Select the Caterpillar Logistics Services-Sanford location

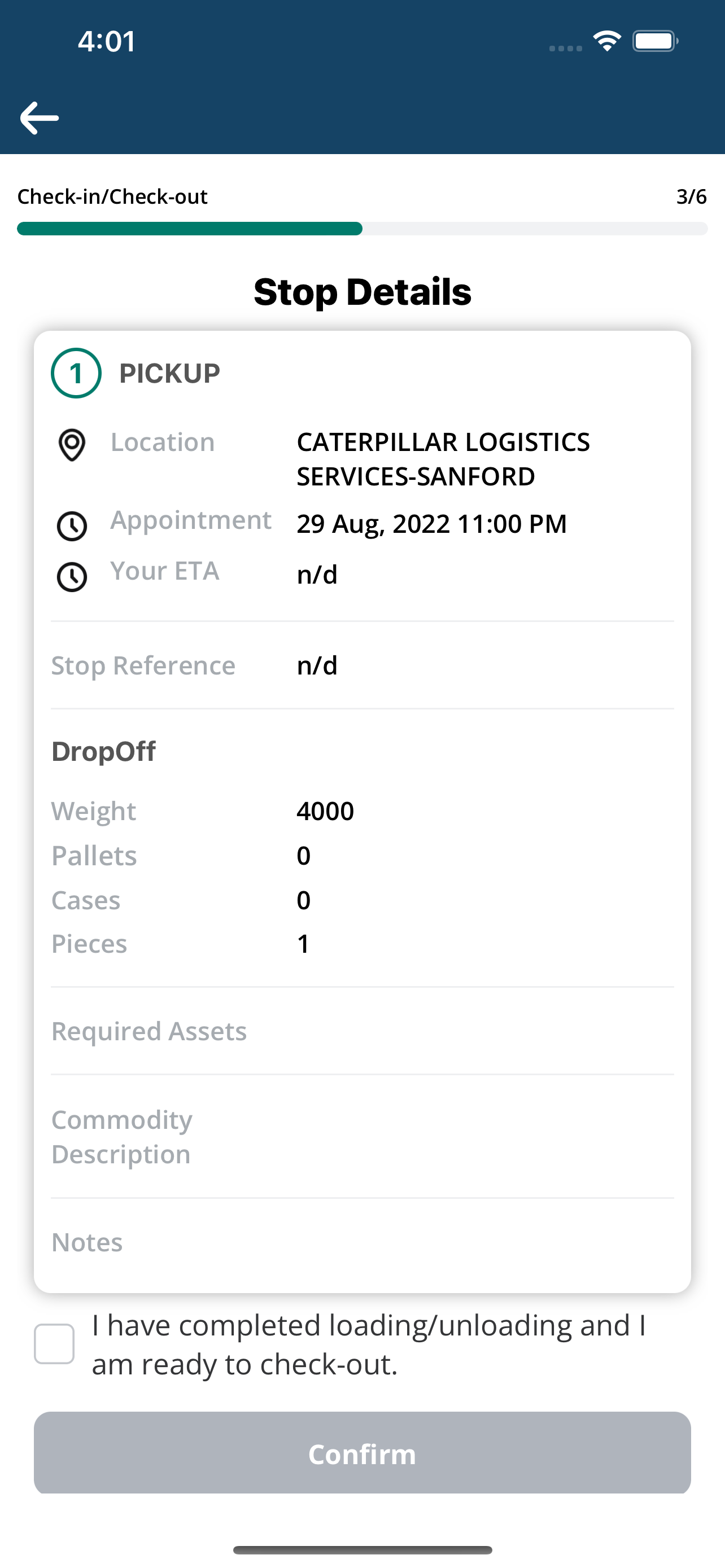click(443, 459)
